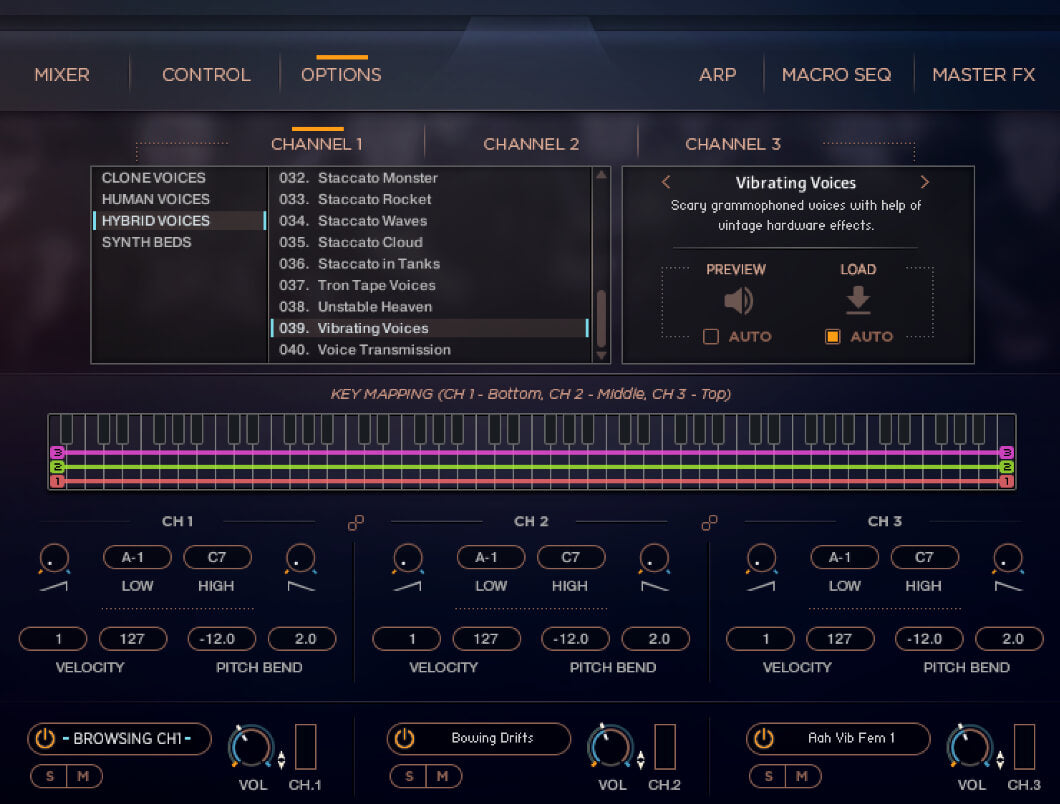
Task: Click CH 1 fade-in knob
Action: [x=54, y=559]
